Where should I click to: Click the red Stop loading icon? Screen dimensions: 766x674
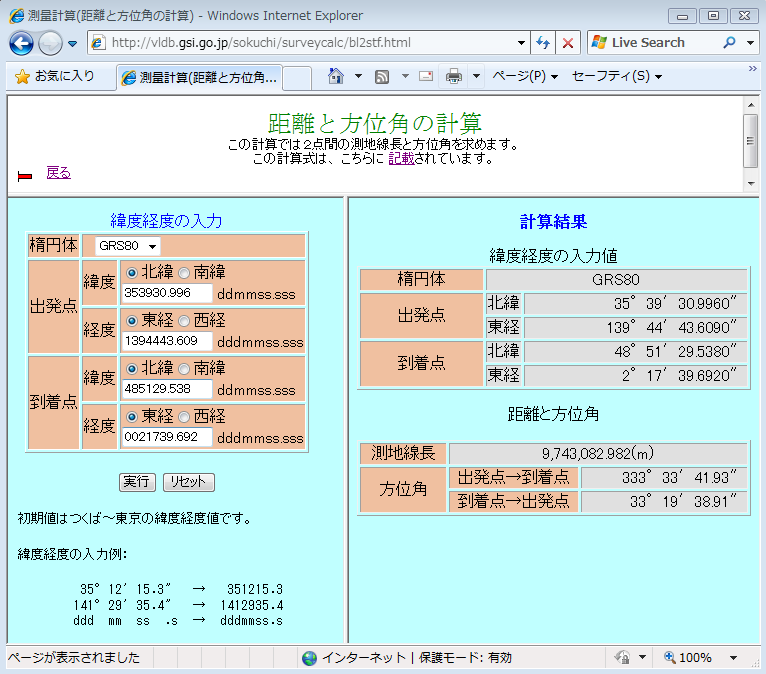click(568, 43)
